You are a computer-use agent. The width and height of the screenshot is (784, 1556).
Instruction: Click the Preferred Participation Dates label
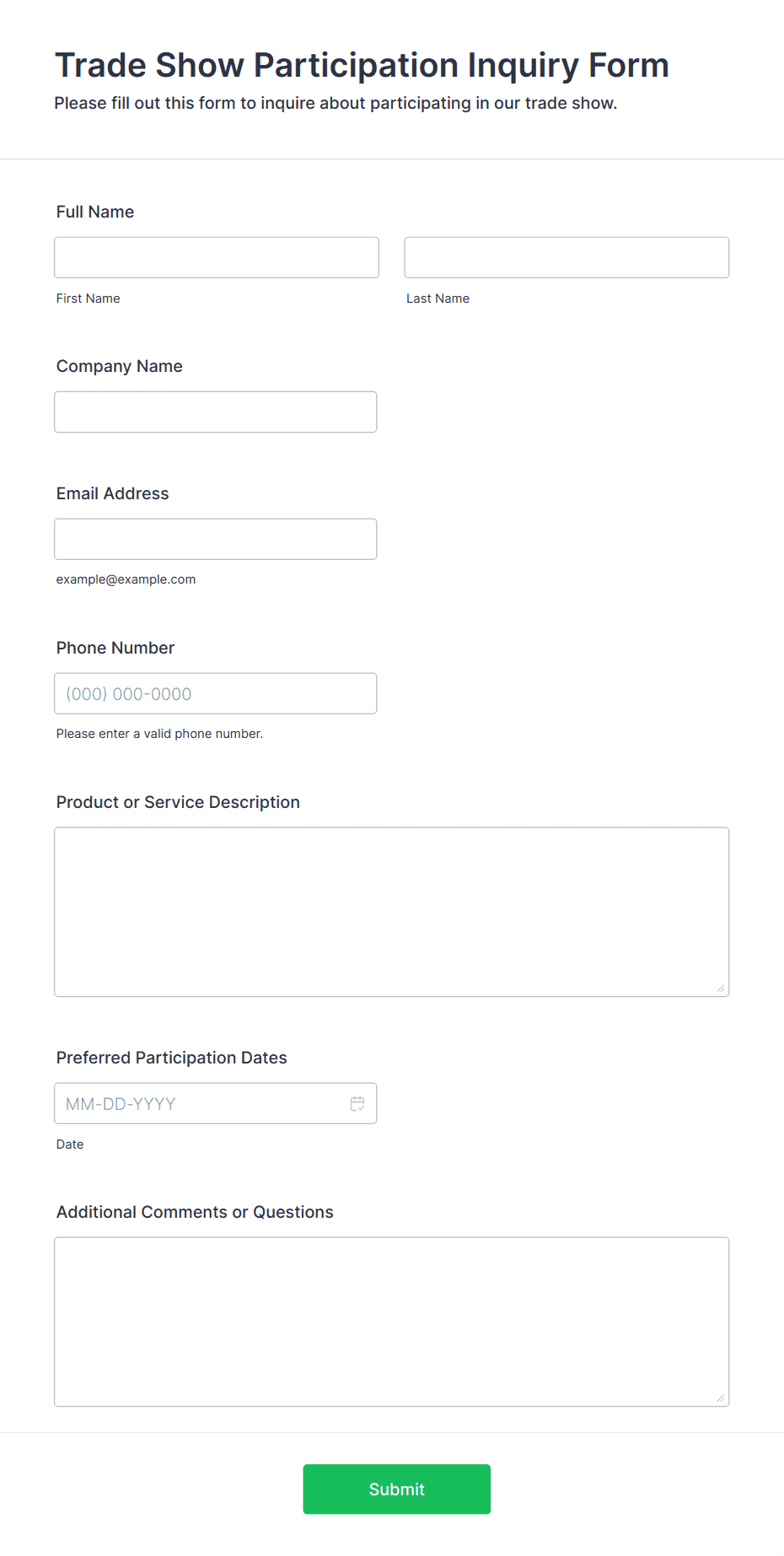pyautogui.click(x=172, y=1058)
